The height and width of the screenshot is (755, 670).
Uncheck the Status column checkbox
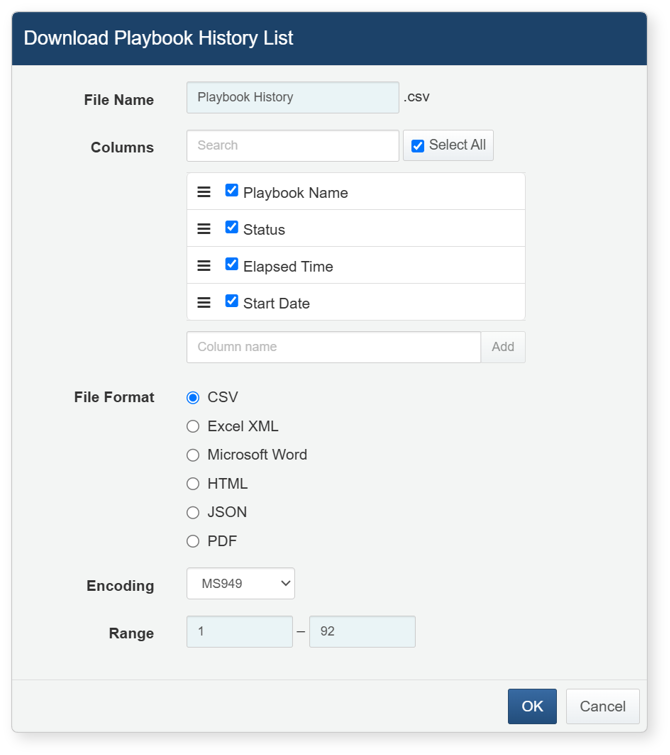click(x=232, y=227)
